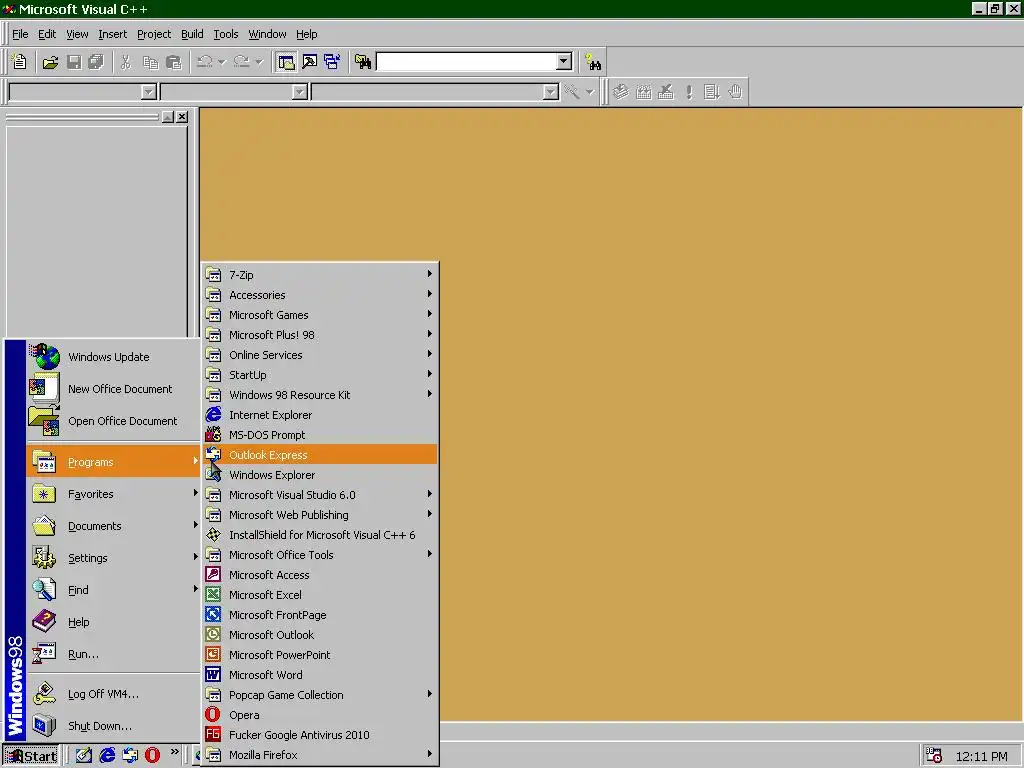The image size is (1024, 768).
Task: Click the Undo arrow icon
Action: click(x=204, y=62)
